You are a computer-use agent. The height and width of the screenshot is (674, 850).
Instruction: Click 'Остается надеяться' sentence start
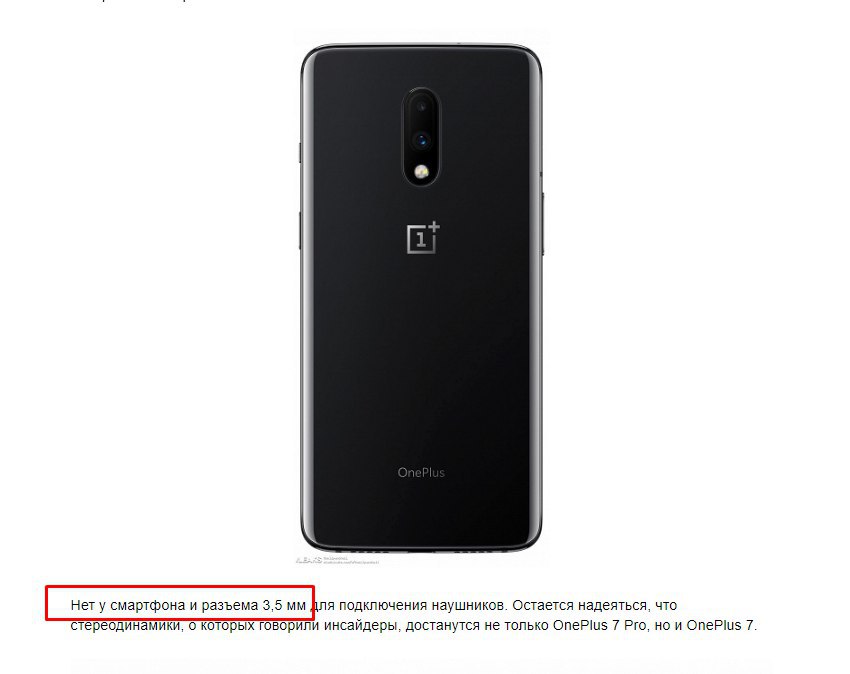(579, 605)
